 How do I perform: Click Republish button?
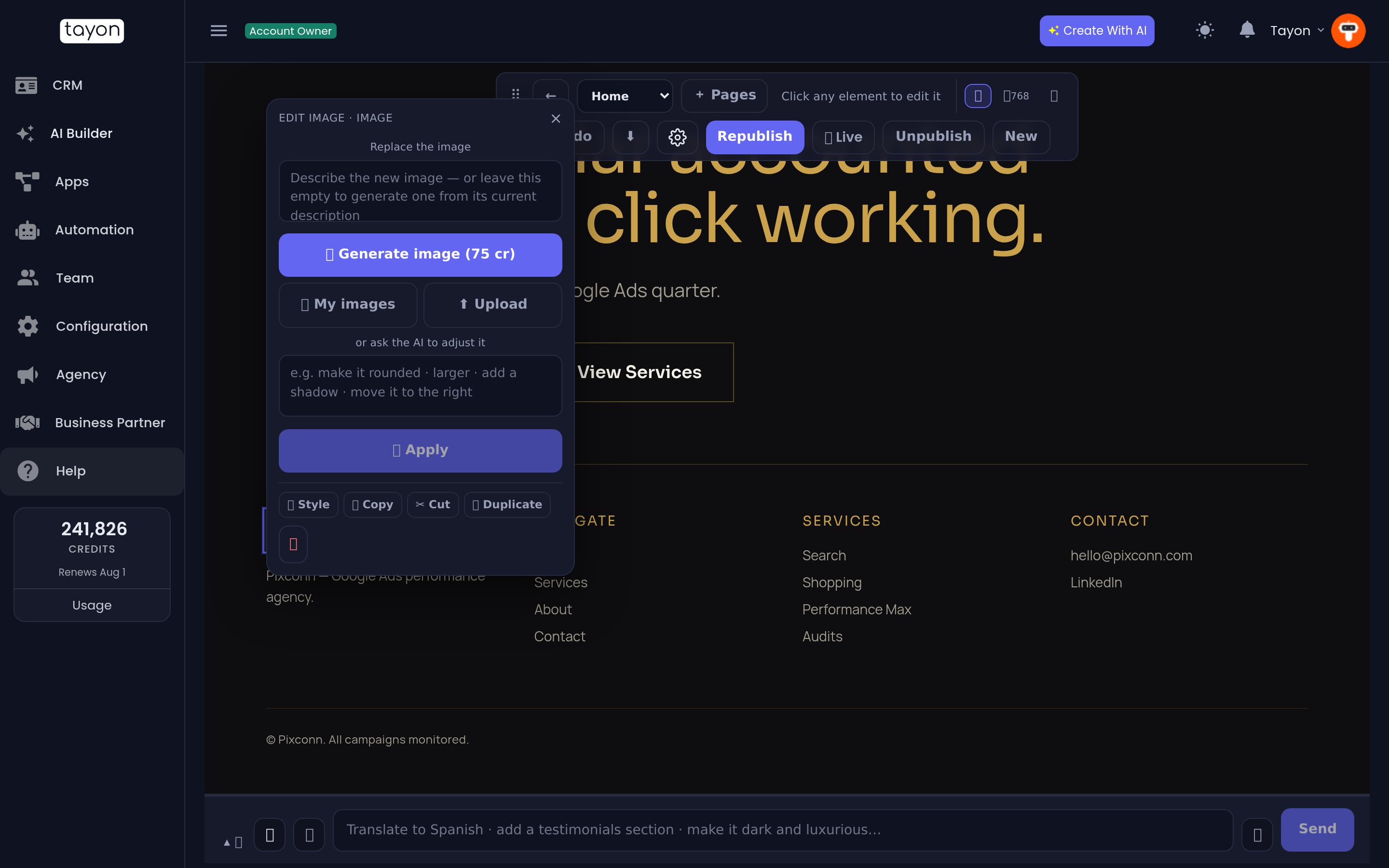(755, 136)
